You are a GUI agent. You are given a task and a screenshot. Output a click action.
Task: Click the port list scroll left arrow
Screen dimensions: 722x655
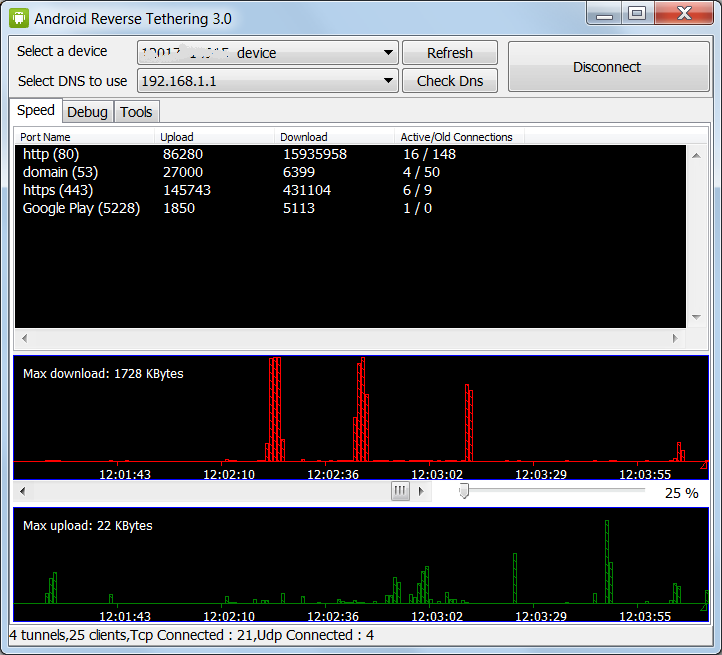pyautogui.click(x=24, y=339)
